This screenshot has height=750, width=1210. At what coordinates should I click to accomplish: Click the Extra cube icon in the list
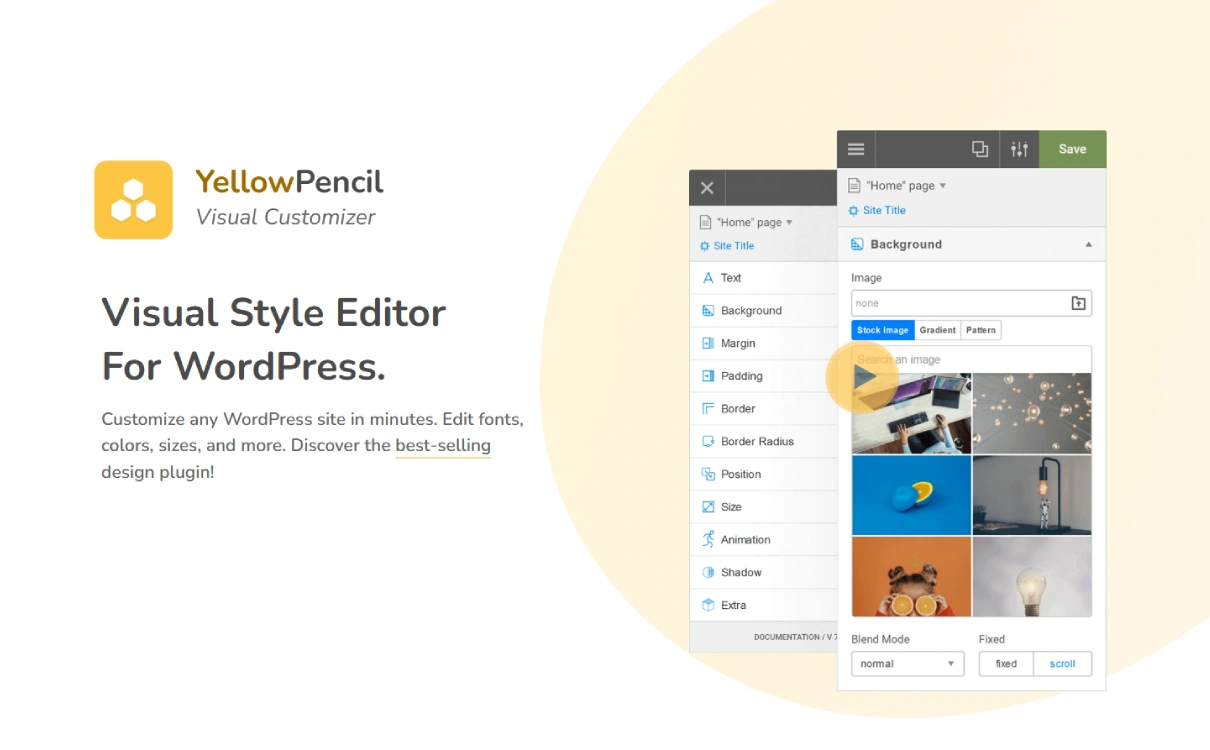tap(708, 605)
